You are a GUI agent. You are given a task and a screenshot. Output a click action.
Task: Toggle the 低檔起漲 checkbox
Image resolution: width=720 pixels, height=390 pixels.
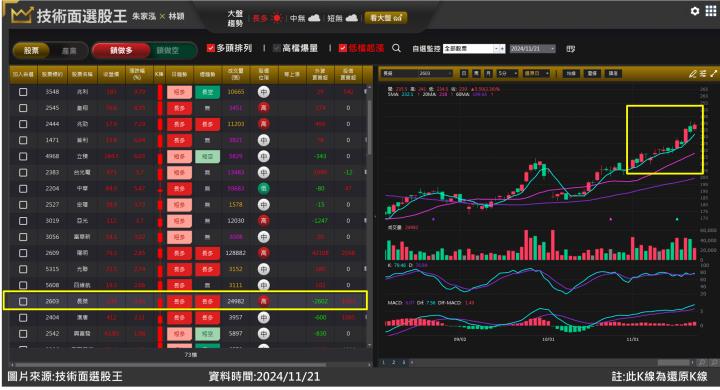coord(343,48)
